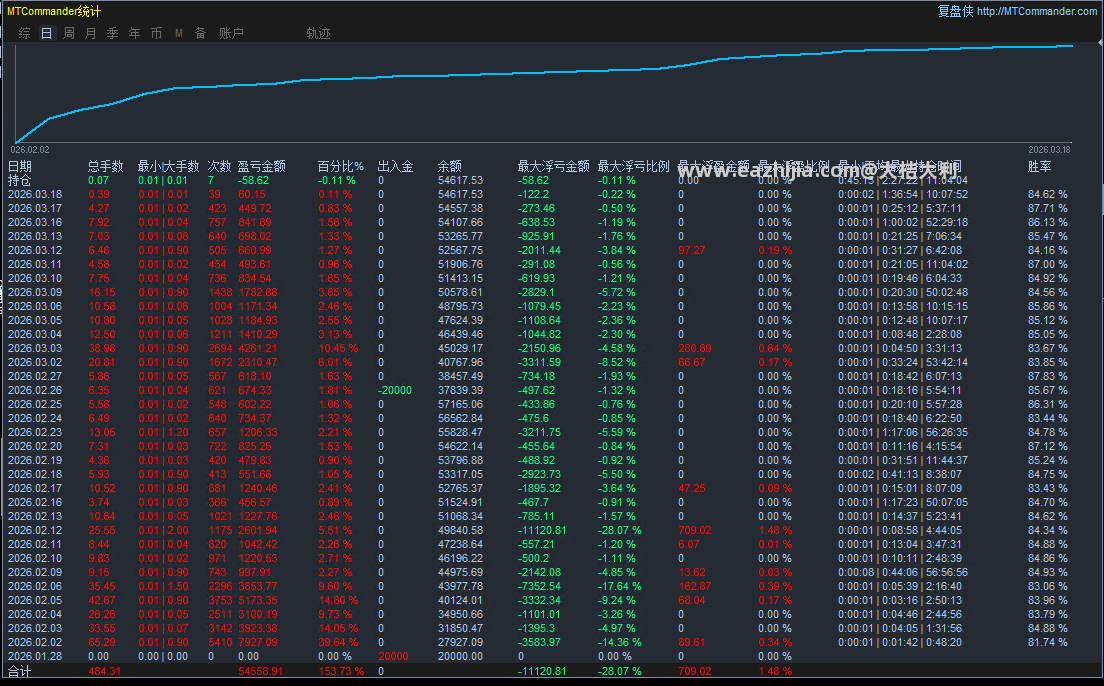Click the total profit 54558.91
The height and width of the screenshot is (686, 1104).
pos(261,671)
